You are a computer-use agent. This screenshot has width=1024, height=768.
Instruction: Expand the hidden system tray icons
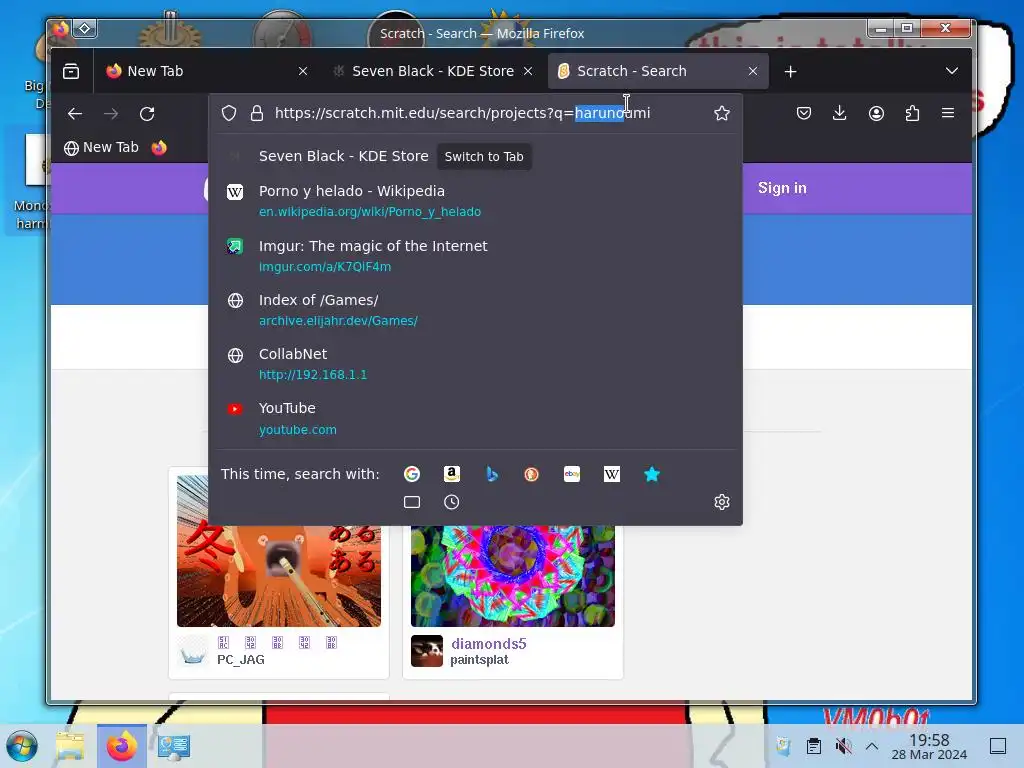tap(872, 746)
